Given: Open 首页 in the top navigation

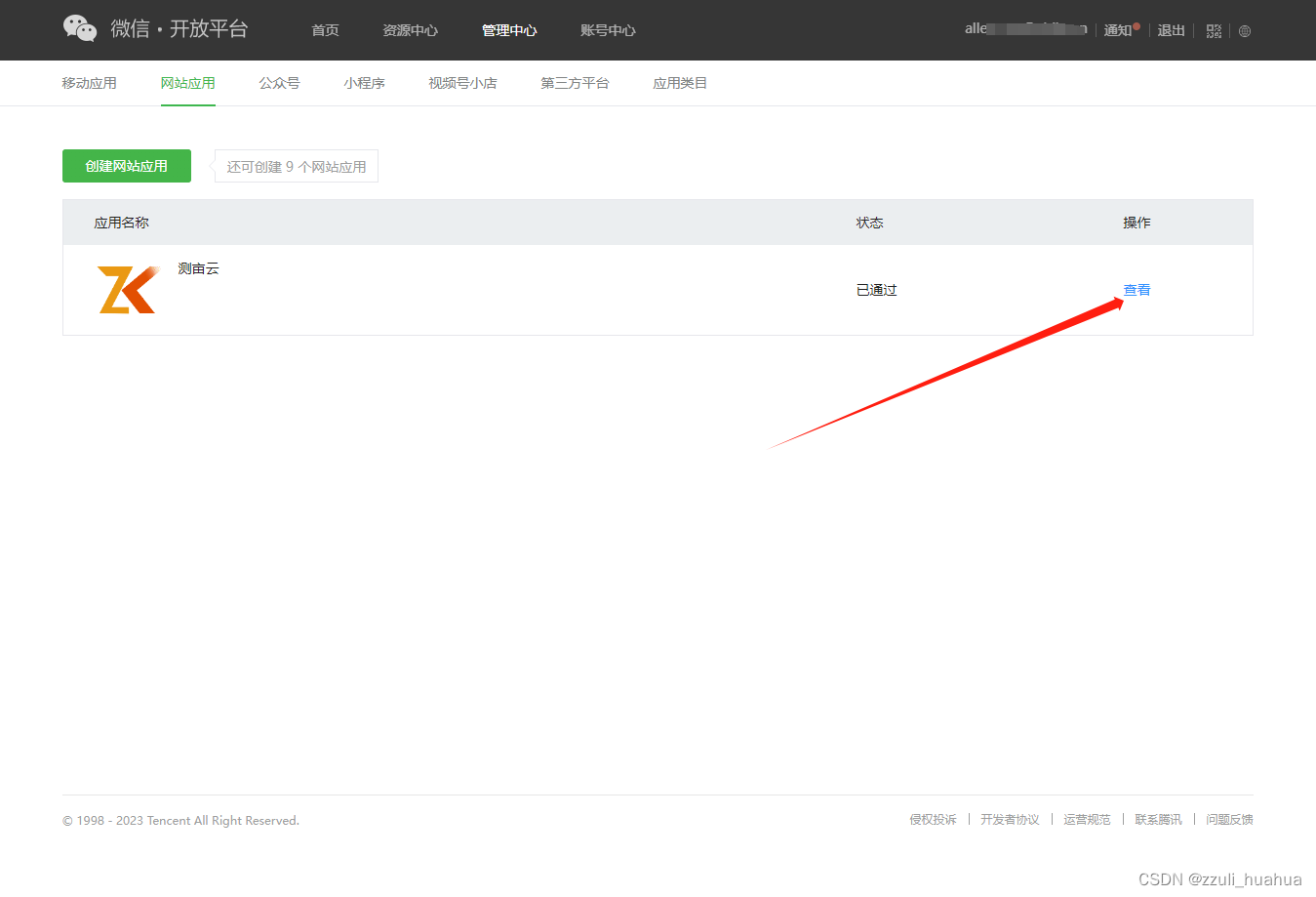Looking at the screenshot, I should (x=325, y=30).
